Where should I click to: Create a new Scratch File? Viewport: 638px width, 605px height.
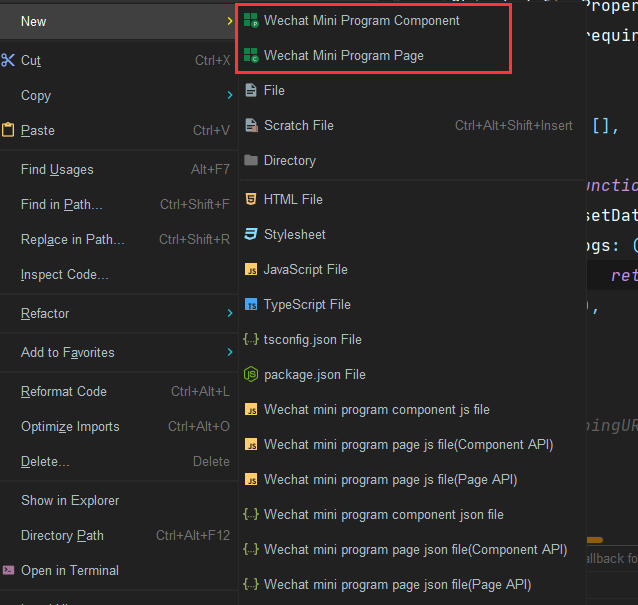[x=412, y=125]
